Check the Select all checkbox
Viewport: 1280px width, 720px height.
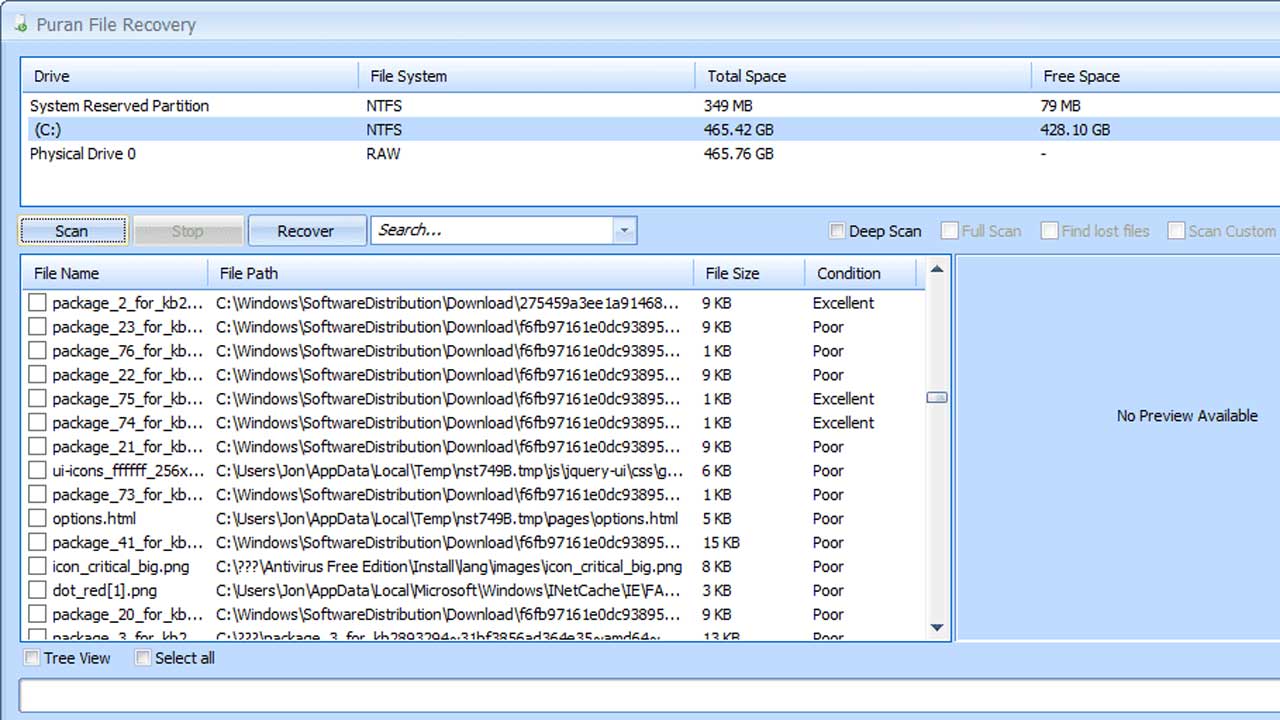point(143,658)
